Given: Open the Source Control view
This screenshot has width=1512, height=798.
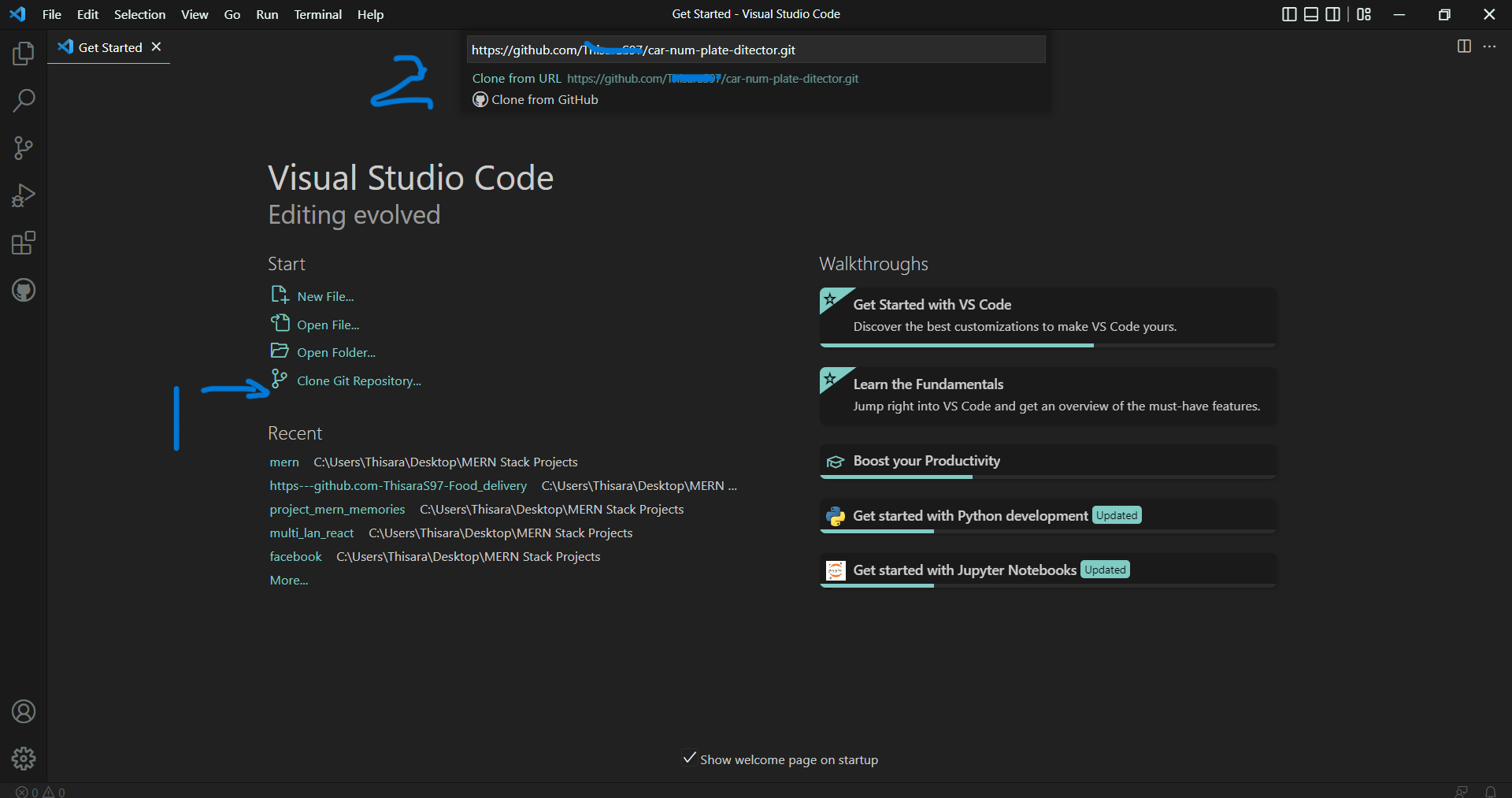Looking at the screenshot, I should [24, 148].
